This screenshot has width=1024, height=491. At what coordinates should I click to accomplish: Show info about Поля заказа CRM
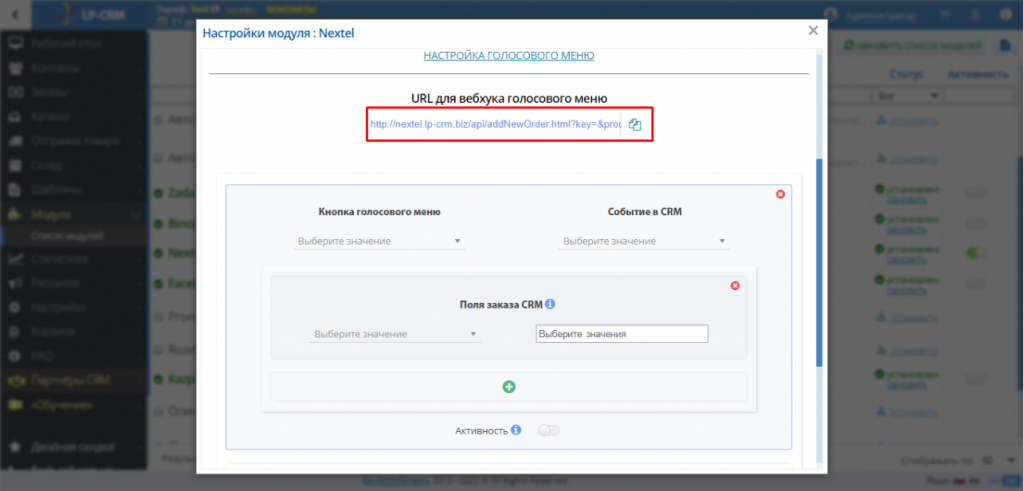pos(550,304)
